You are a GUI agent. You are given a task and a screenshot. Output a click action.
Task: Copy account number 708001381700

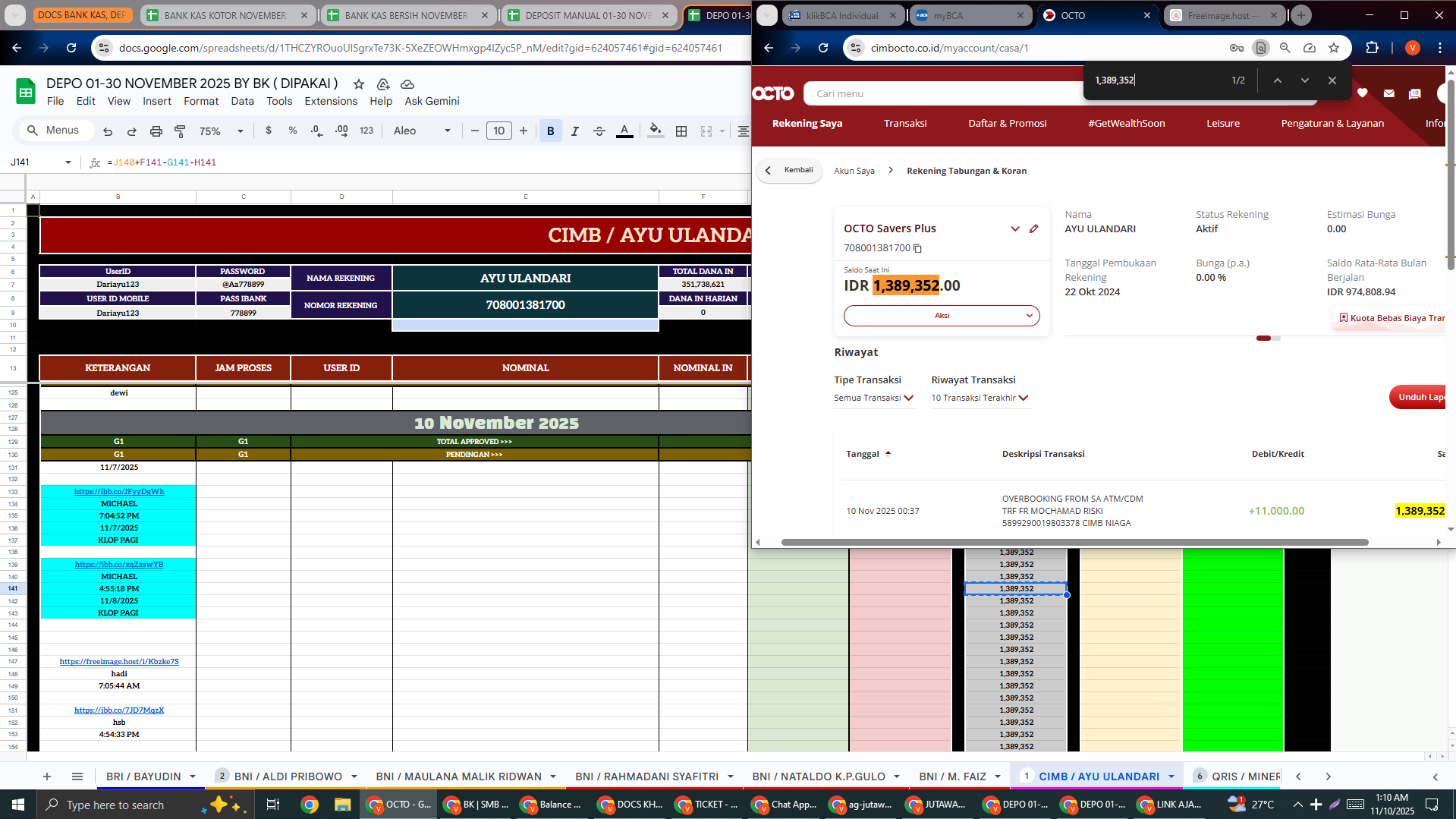pos(917,248)
